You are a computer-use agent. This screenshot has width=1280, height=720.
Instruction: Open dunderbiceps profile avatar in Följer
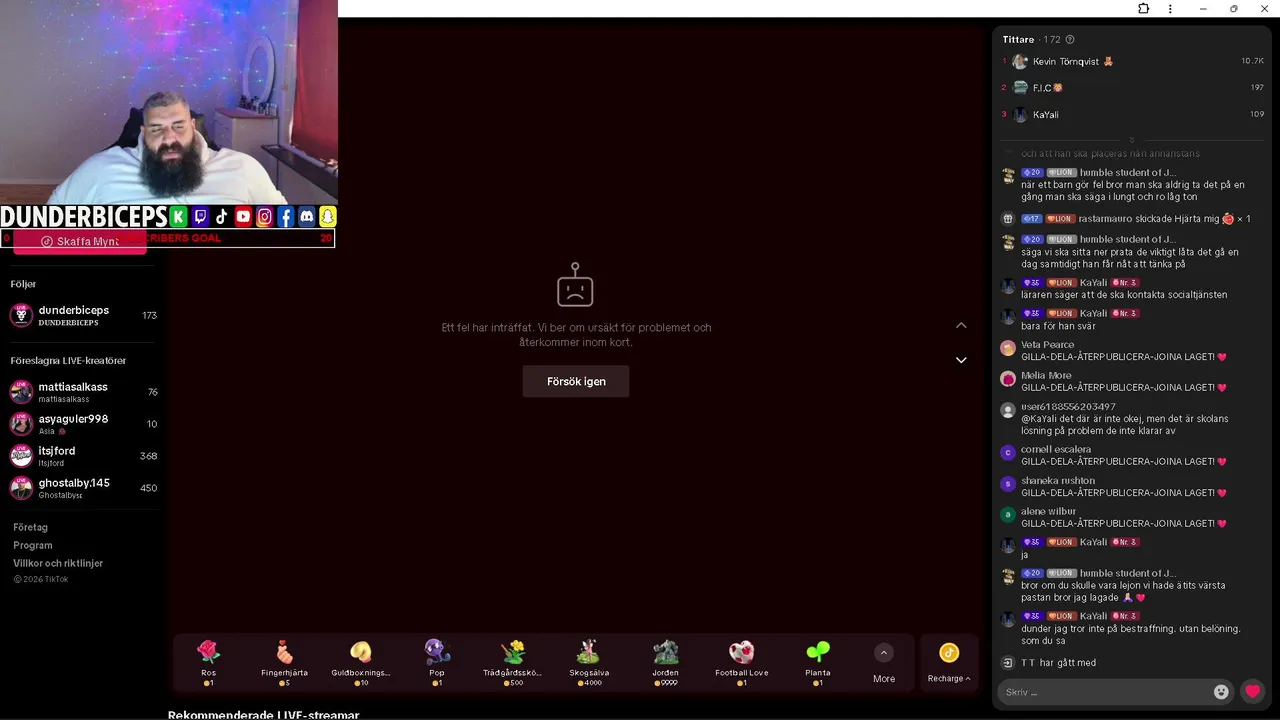pyautogui.click(x=21, y=316)
